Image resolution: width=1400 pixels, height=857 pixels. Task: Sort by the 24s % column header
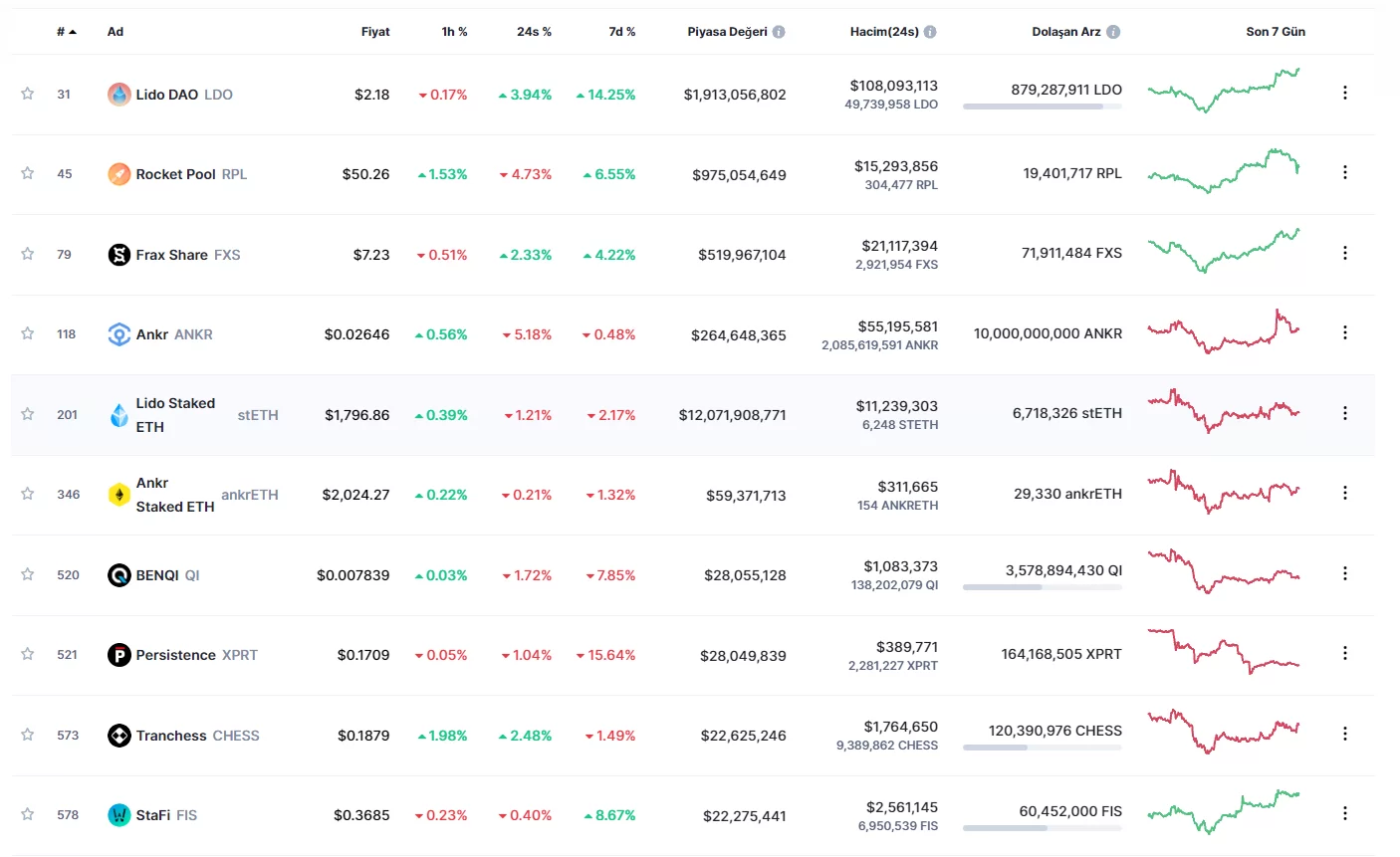tap(534, 32)
